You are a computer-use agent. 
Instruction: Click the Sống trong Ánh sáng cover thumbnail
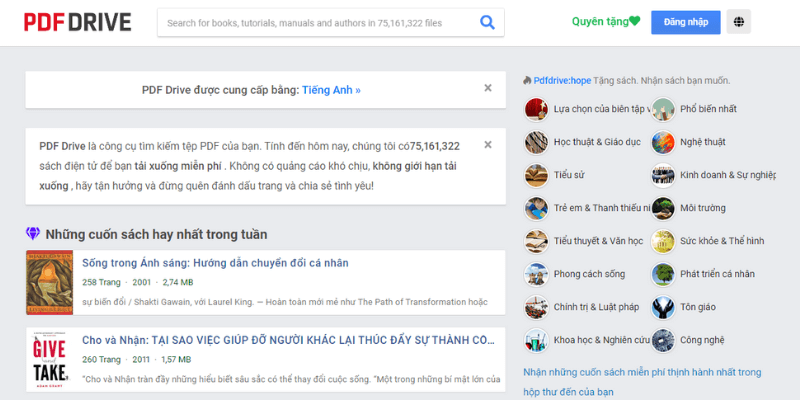coord(49,282)
